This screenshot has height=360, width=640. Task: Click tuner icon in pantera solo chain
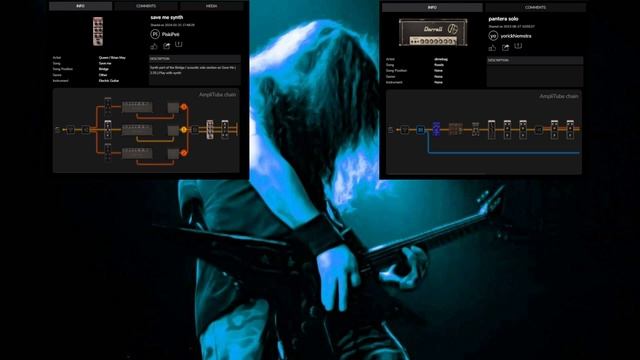coord(404,130)
